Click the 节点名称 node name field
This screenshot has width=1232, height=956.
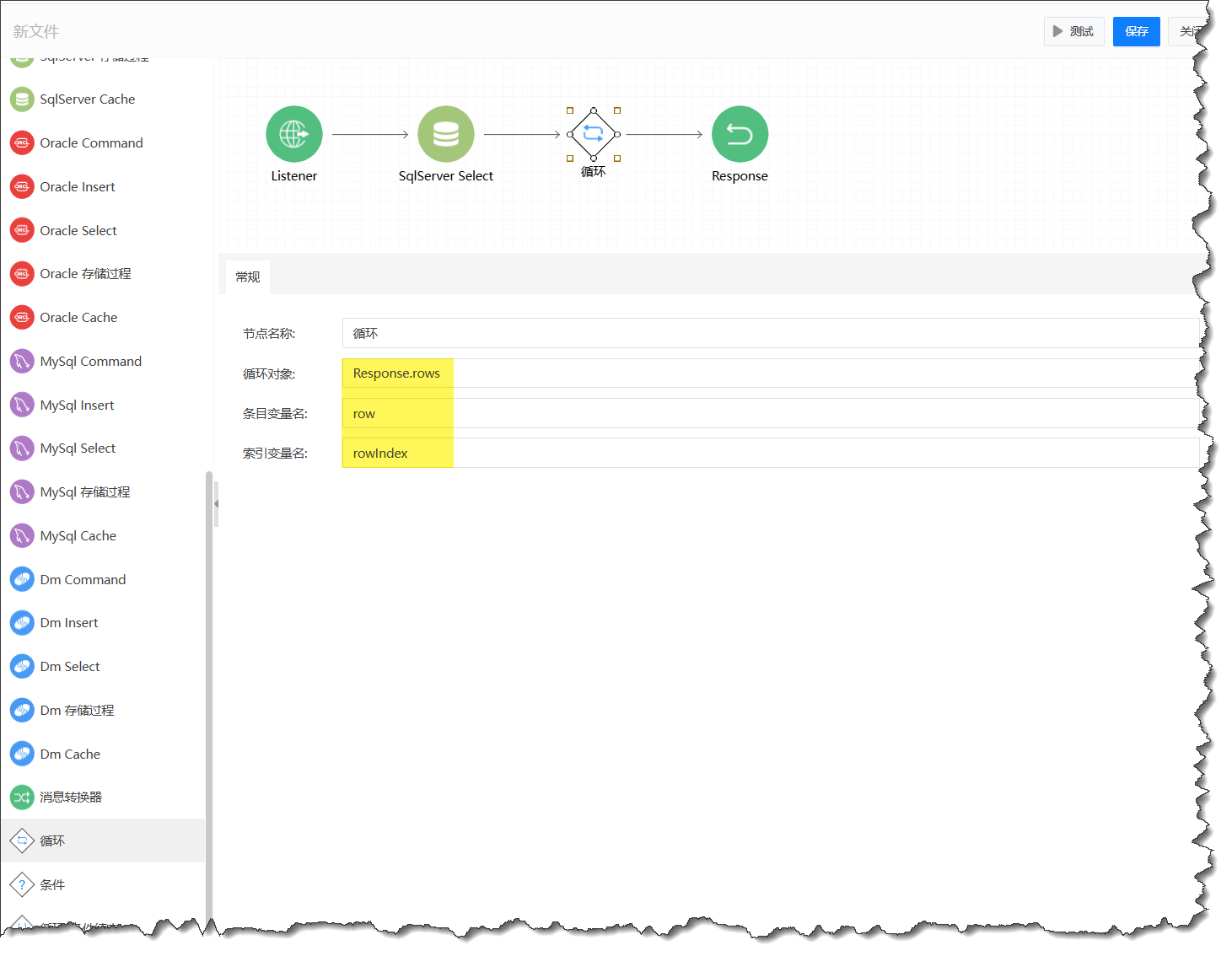(769, 334)
